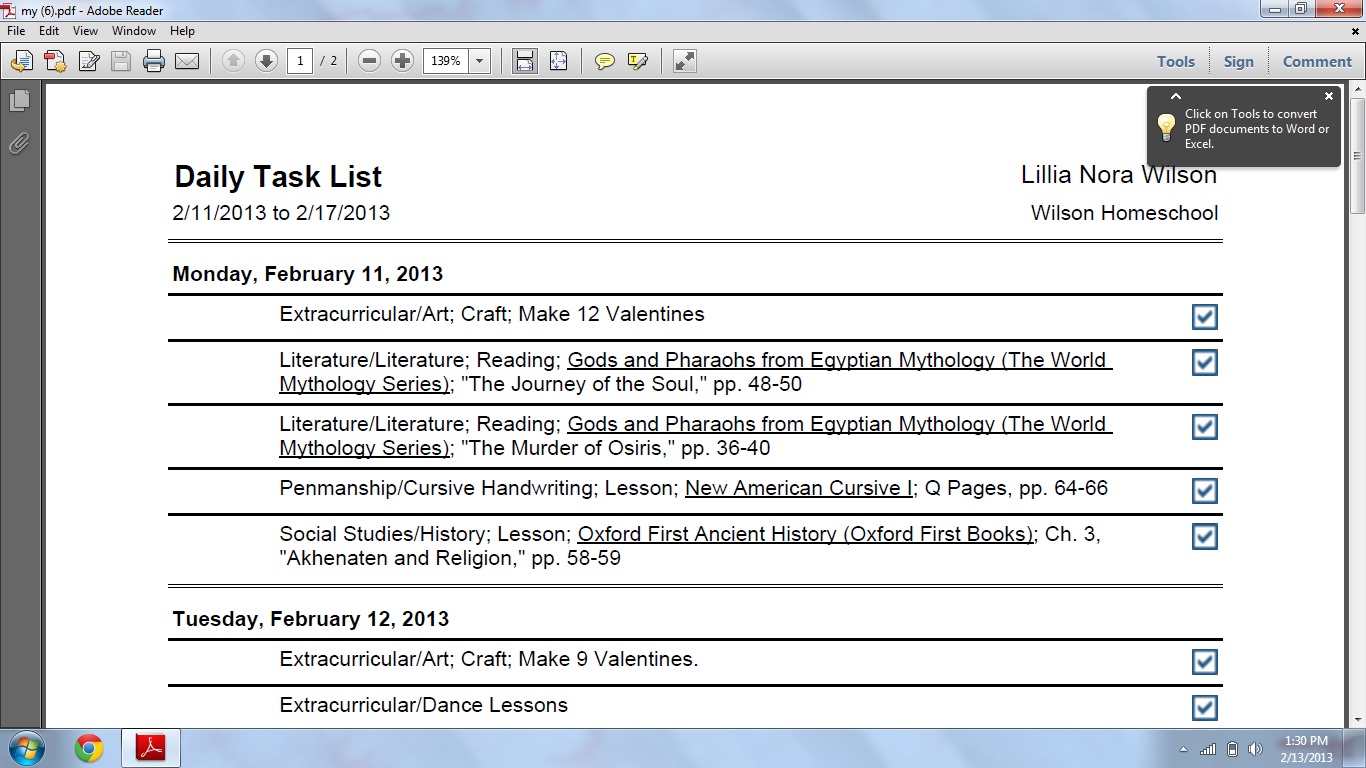1366x768 pixels.
Task: Click the date range 2/11/2013 to 2/17/2013
Action: click(x=281, y=213)
